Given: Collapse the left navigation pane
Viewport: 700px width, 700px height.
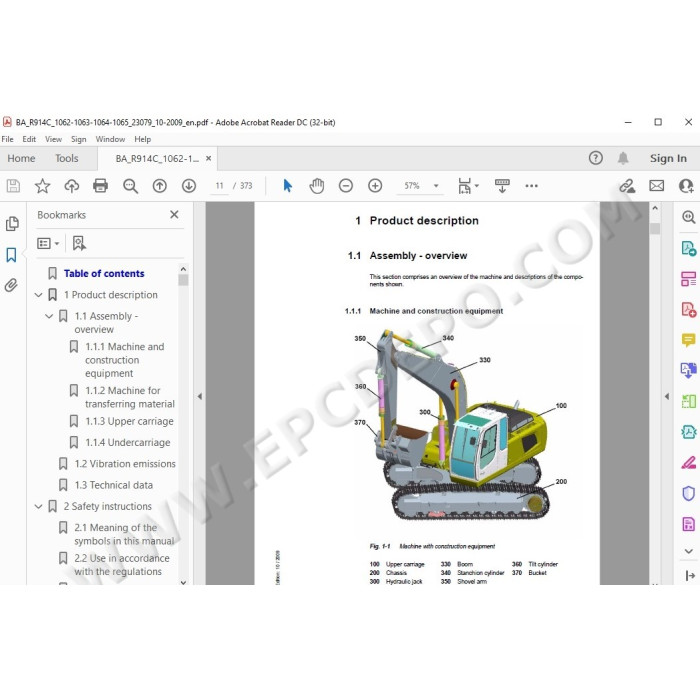Looking at the screenshot, I should (200, 396).
